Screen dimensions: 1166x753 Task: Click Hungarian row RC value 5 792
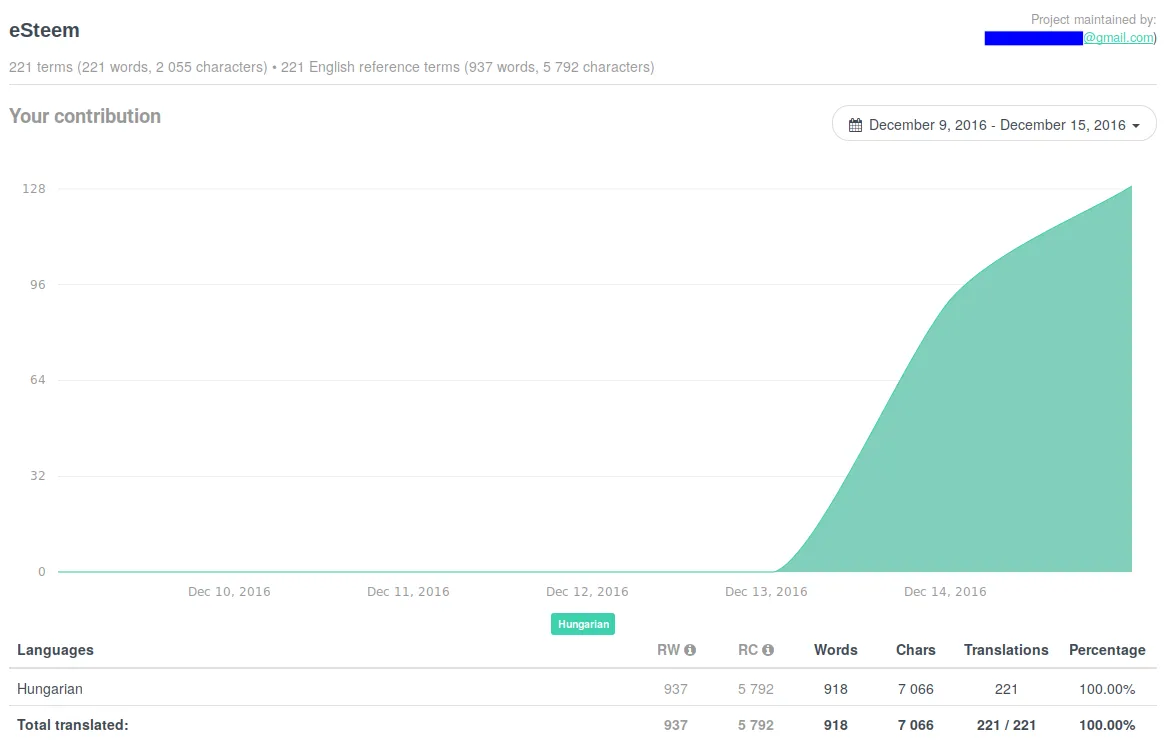[x=756, y=689]
